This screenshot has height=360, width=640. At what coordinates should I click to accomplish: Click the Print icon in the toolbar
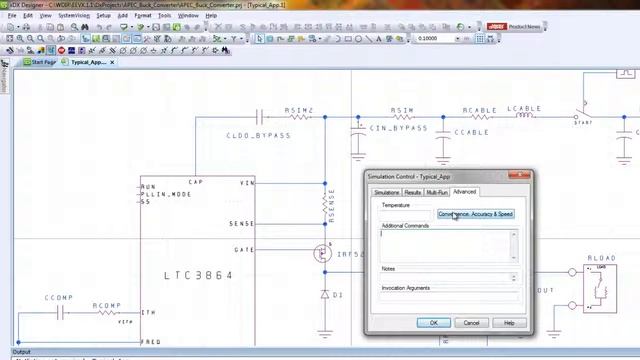click(x=26, y=27)
